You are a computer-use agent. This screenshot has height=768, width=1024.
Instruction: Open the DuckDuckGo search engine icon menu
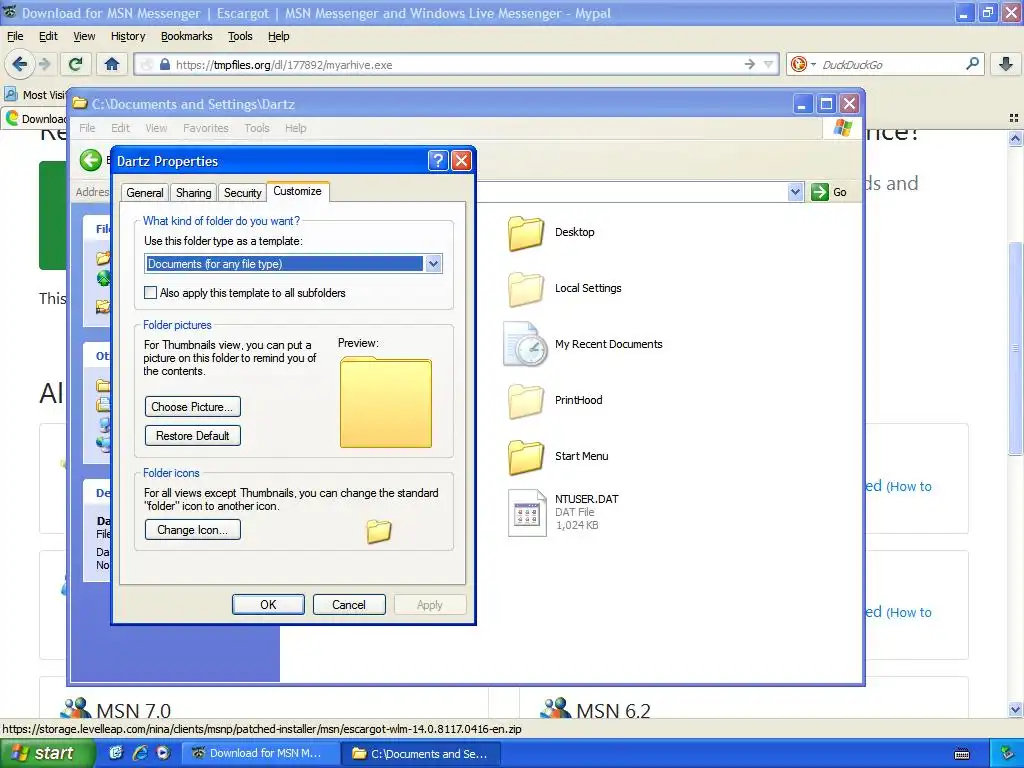[803, 64]
